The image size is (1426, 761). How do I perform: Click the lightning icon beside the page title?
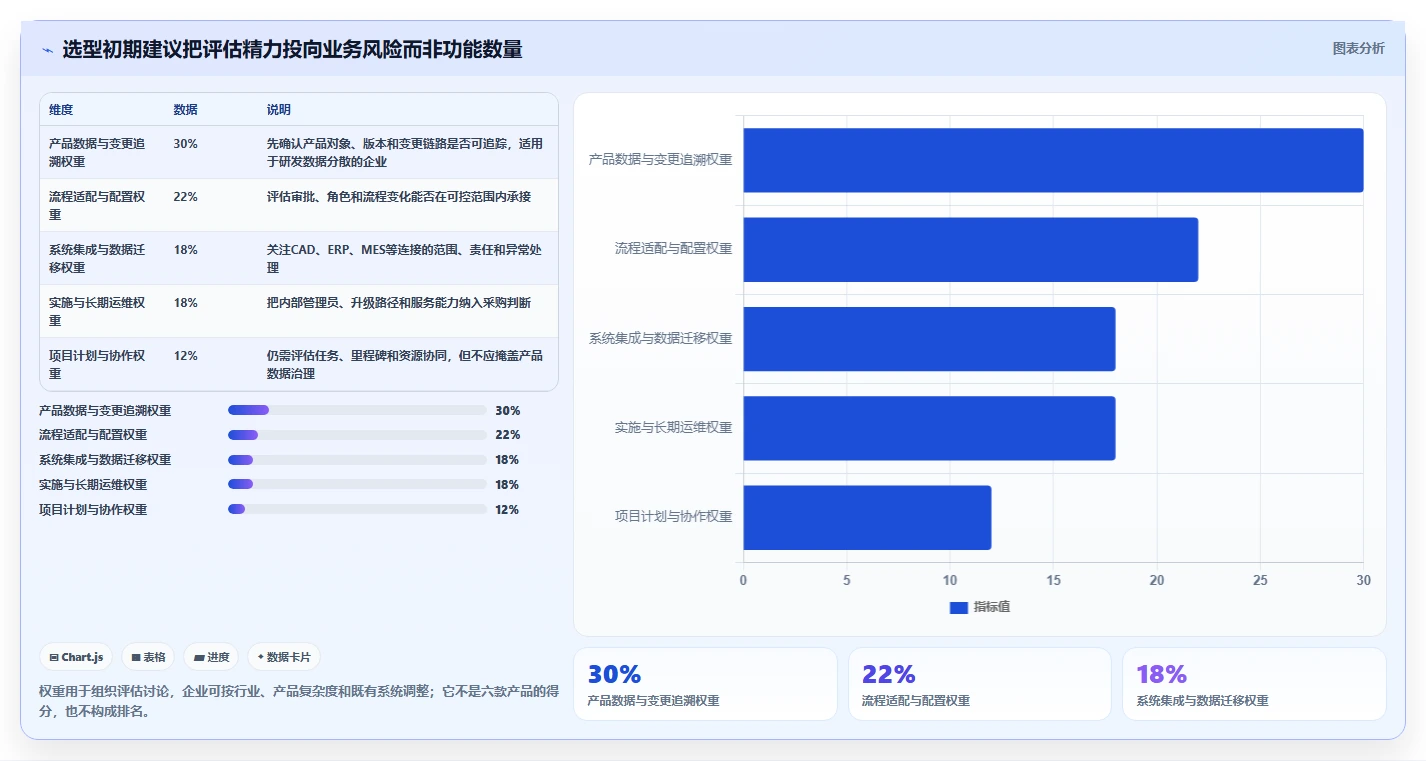[x=47, y=50]
